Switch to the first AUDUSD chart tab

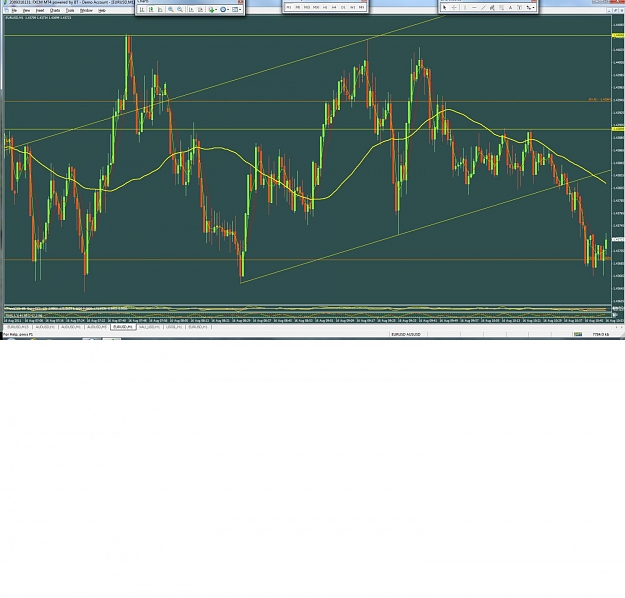[x=45, y=327]
